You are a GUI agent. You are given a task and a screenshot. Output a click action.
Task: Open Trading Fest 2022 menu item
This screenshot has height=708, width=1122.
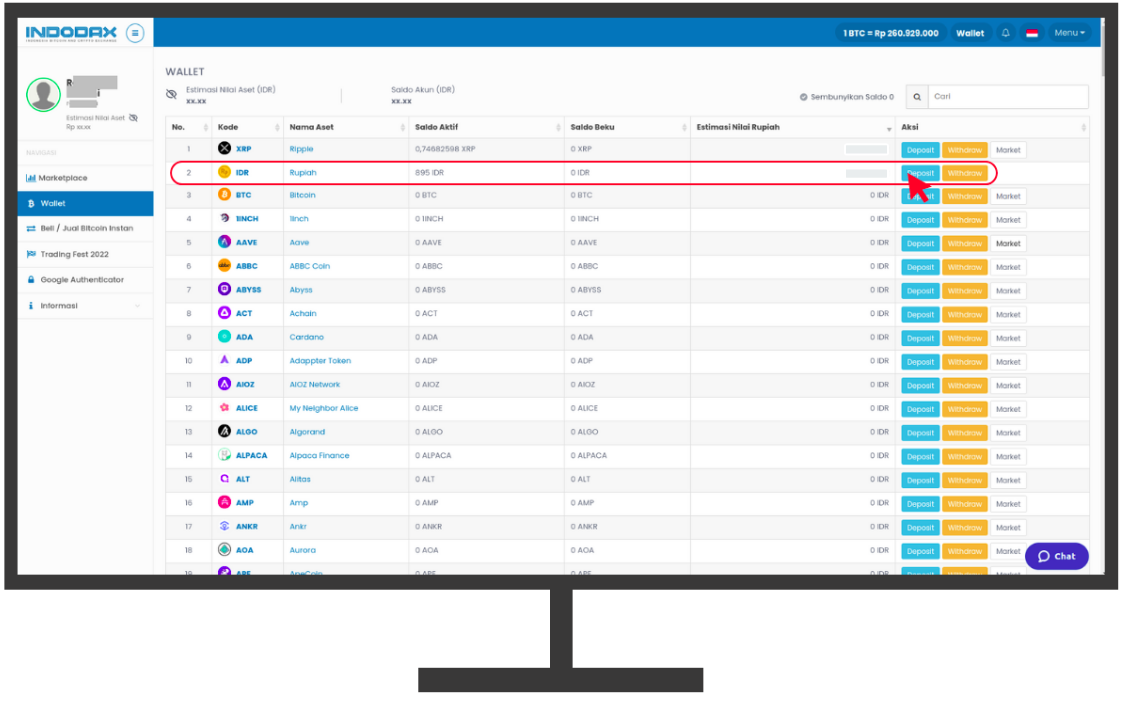85,254
